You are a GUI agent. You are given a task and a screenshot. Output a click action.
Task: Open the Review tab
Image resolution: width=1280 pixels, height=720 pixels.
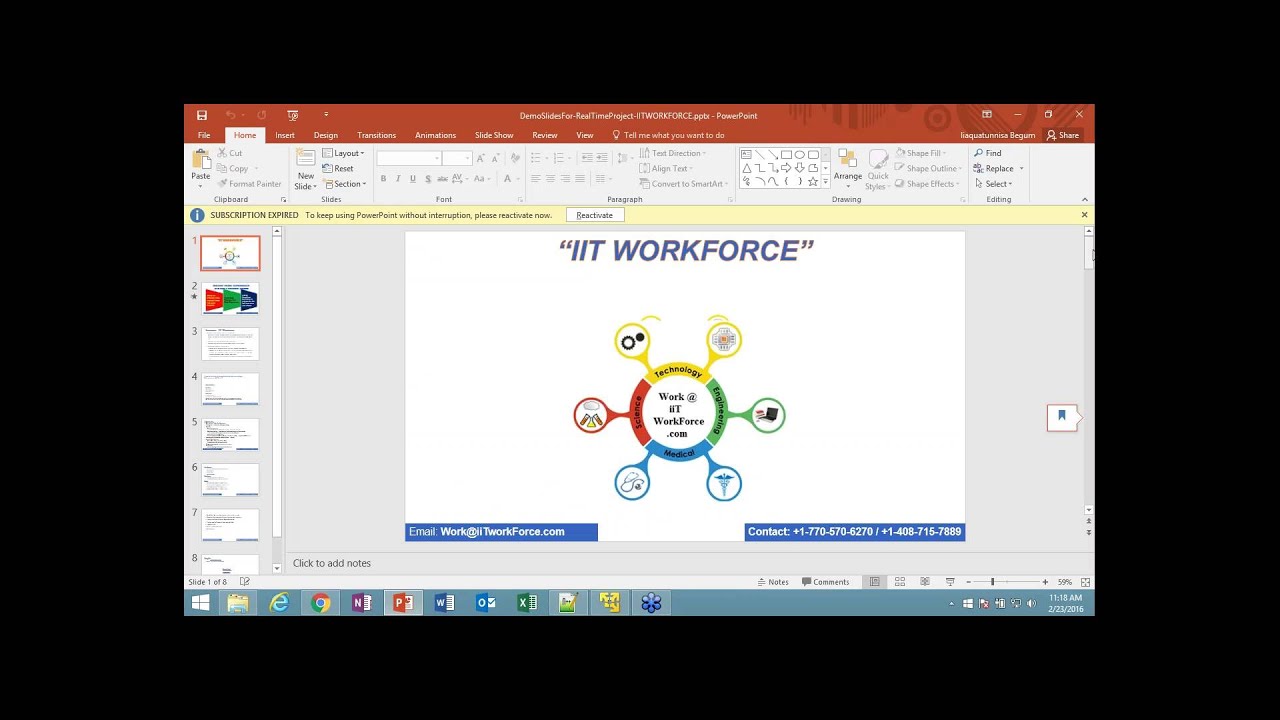(x=545, y=135)
